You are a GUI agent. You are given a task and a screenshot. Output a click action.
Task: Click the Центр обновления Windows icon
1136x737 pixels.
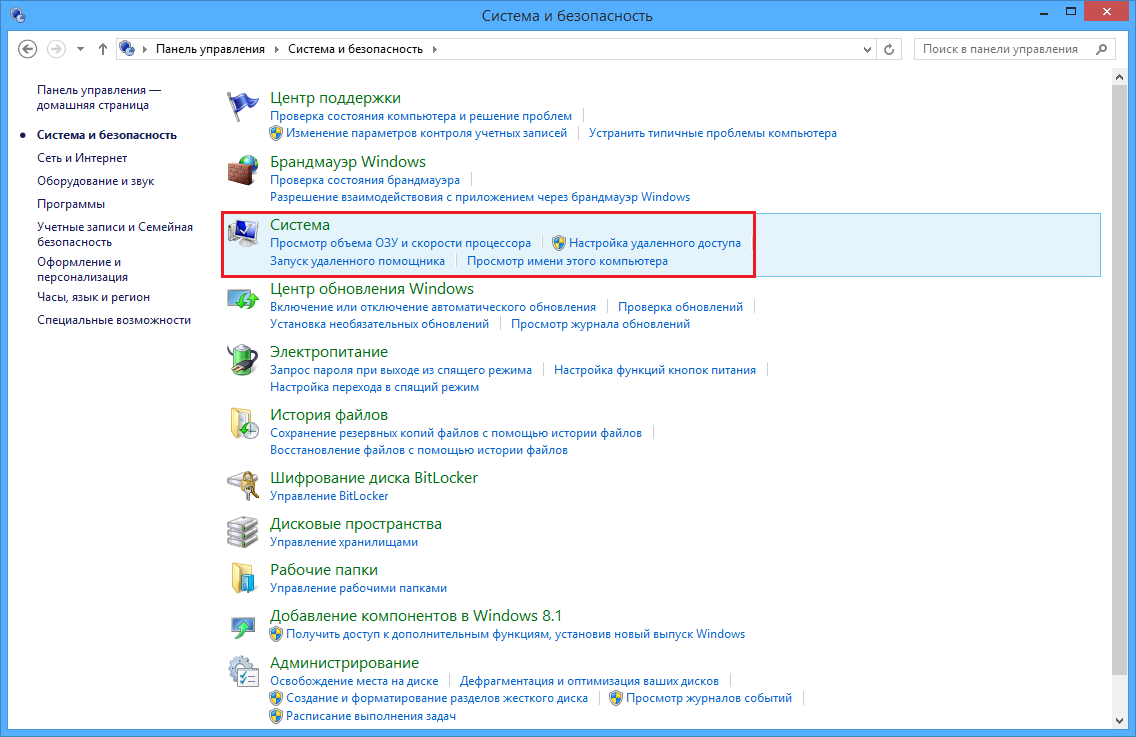[x=242, y=298]
